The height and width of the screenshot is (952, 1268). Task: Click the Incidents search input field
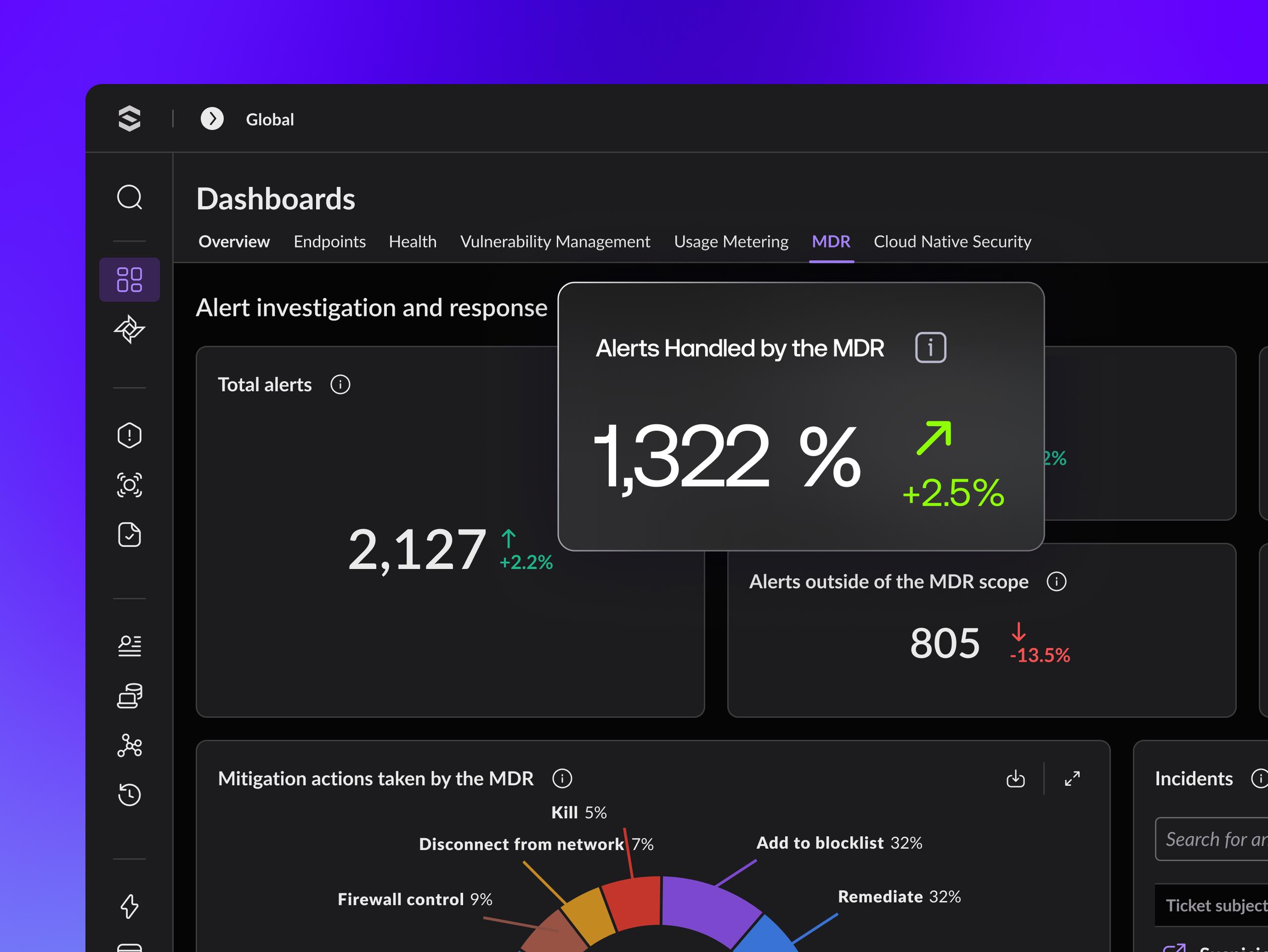pos(1211,839)
